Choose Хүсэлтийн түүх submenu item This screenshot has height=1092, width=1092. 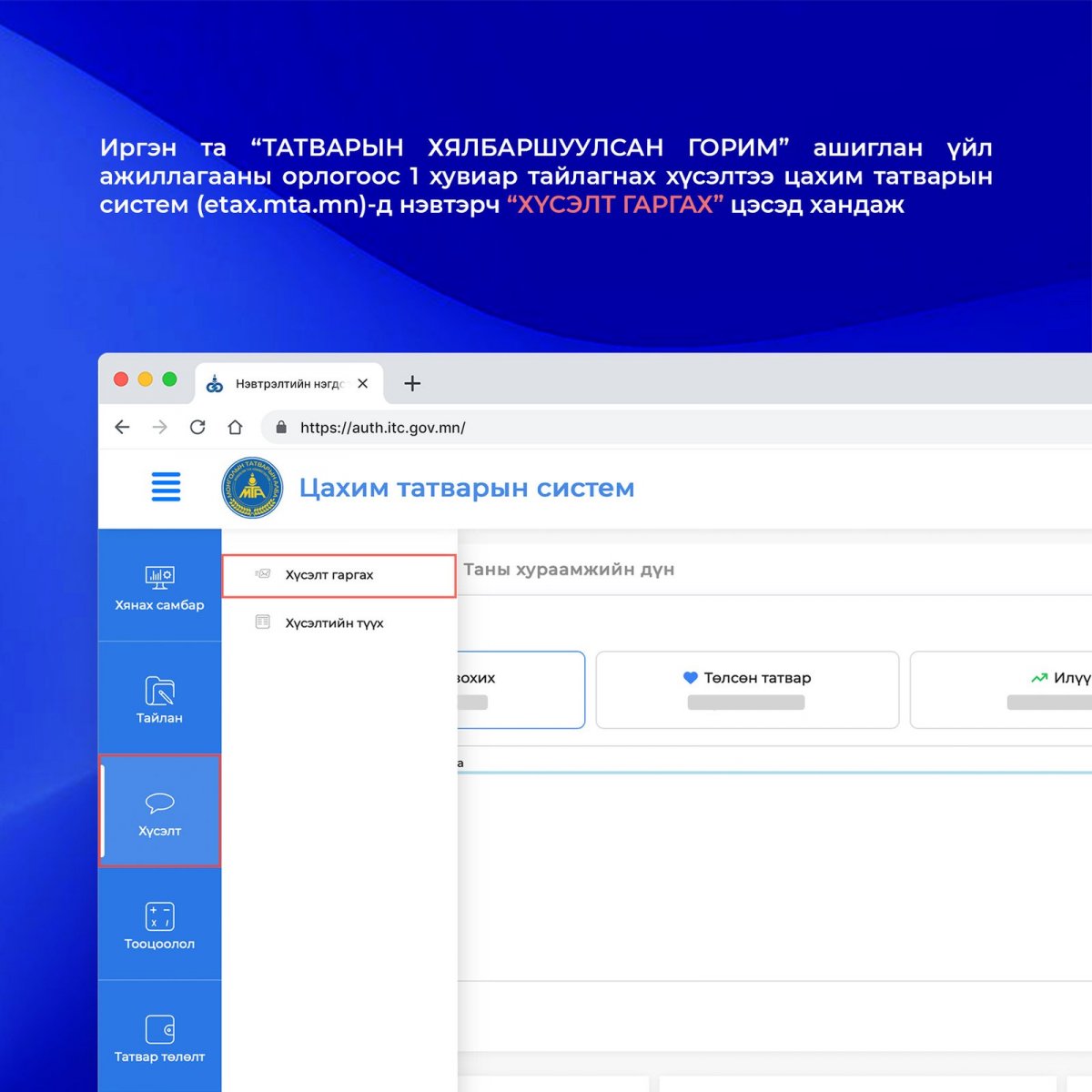[x=334, y=623]
